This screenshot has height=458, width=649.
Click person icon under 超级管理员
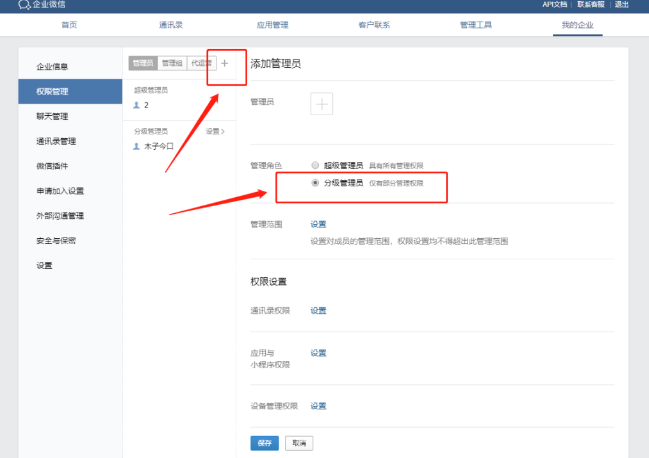click(x=136, y=104)
